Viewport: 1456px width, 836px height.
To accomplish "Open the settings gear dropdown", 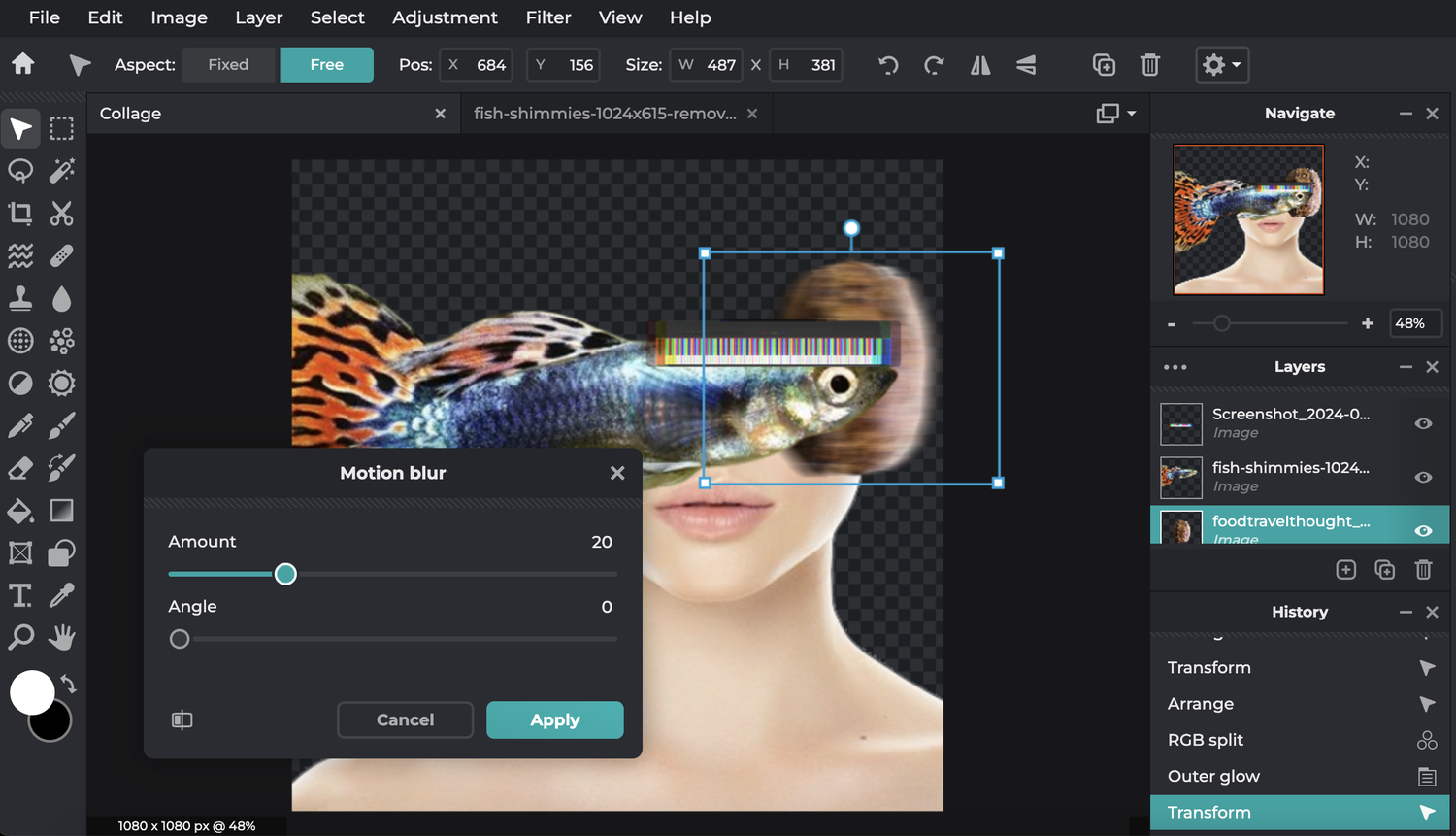I will tap(1221, 64).
